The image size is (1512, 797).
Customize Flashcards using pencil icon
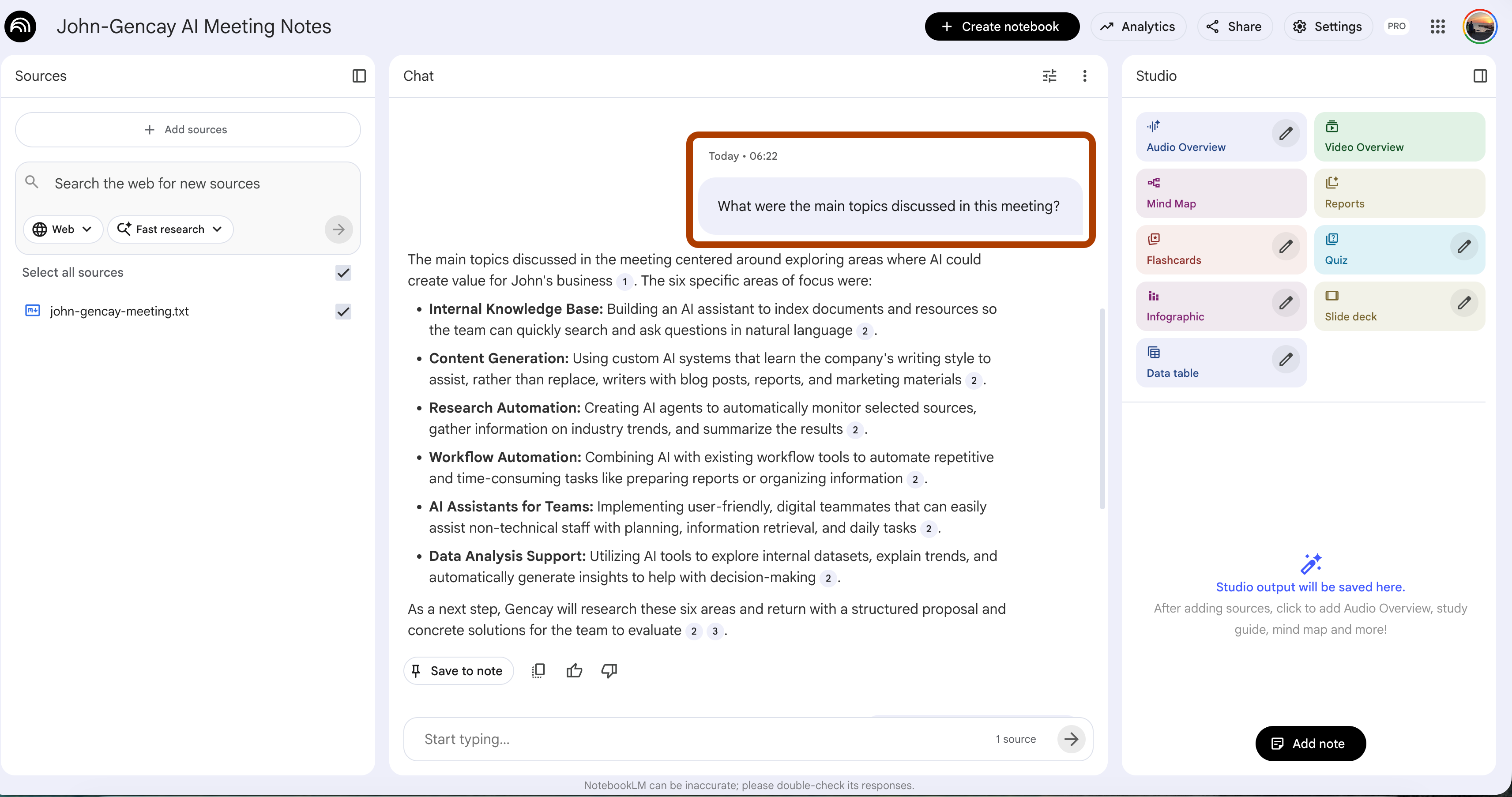coord(1286,247)
